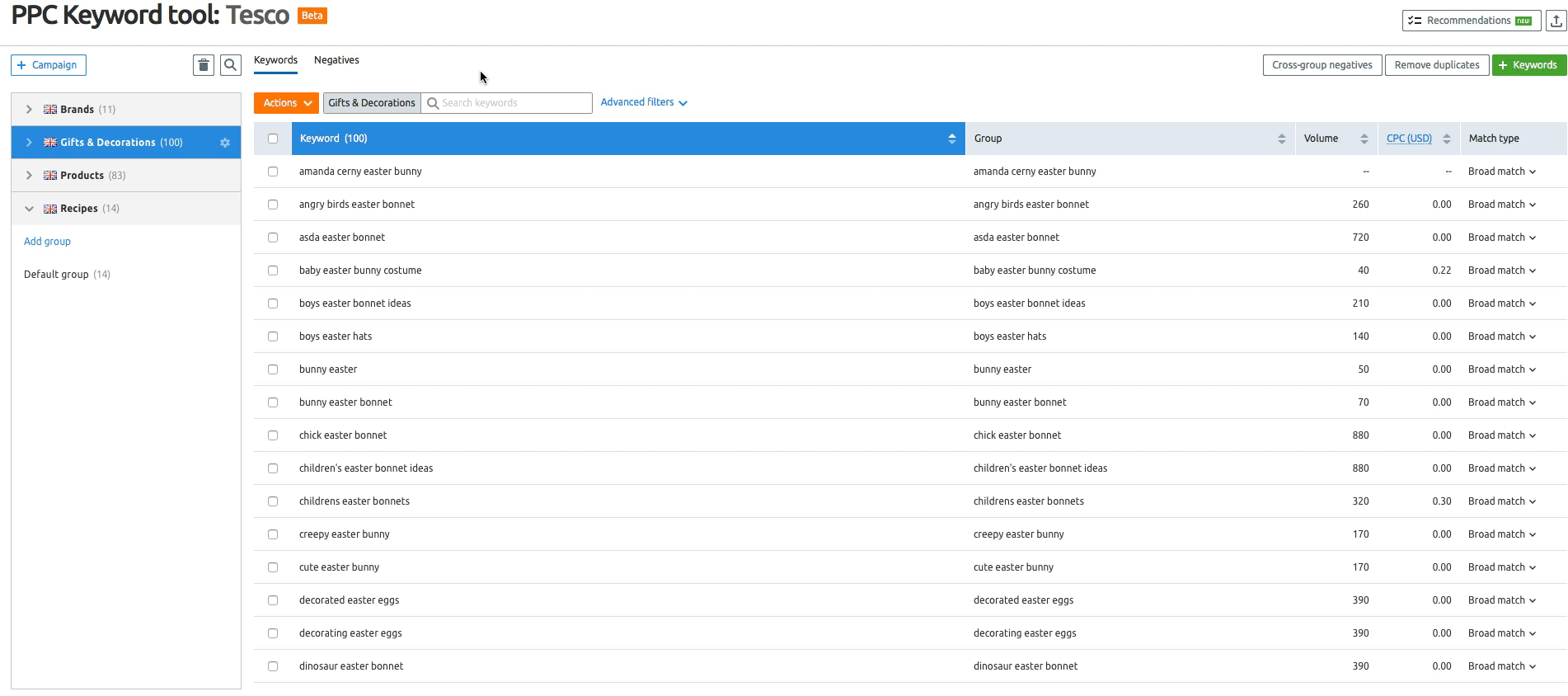Open match type dropdown for 'childrens easter bonnets'
The height and width of the screenshot is (696, 1568).
(1502, 501)
